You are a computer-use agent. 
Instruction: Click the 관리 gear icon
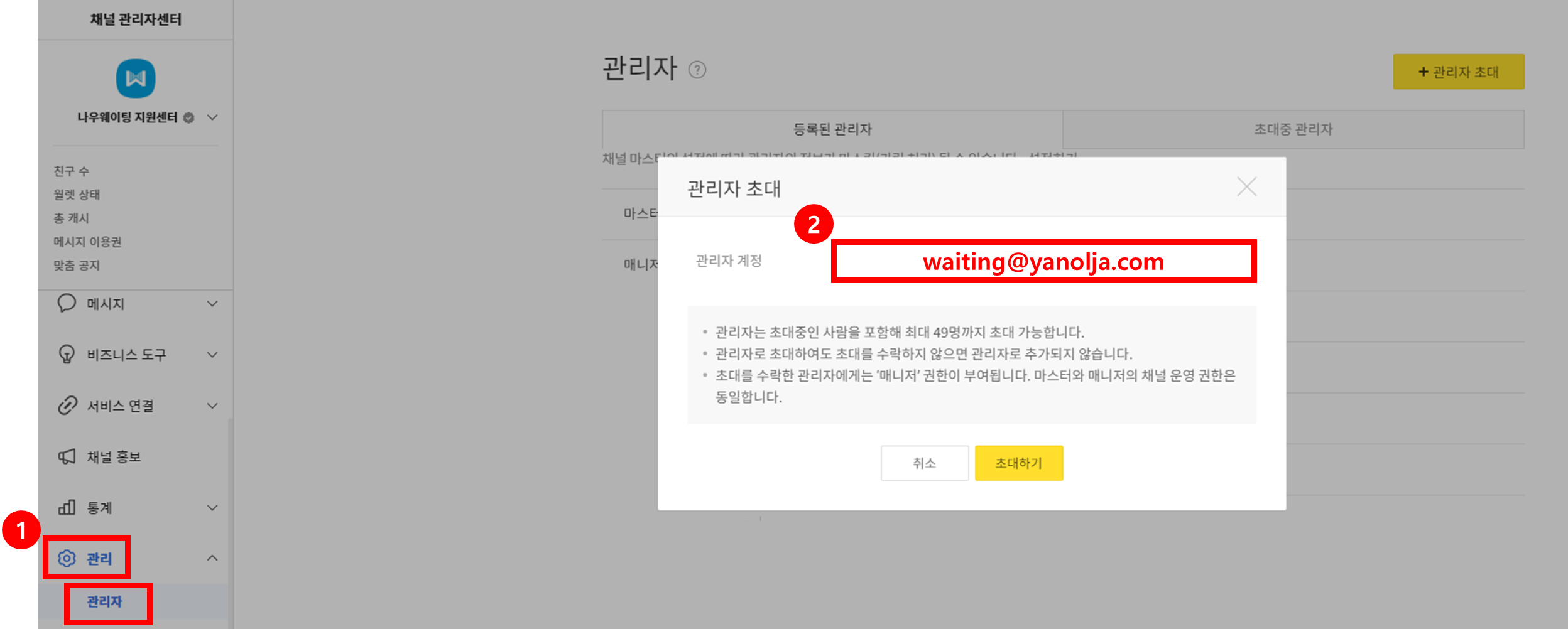coord(67,558)
